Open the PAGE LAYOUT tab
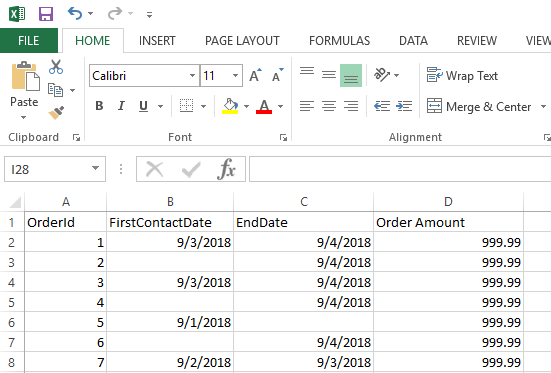Viewport: 551px width, 373px height. [242, 41]
